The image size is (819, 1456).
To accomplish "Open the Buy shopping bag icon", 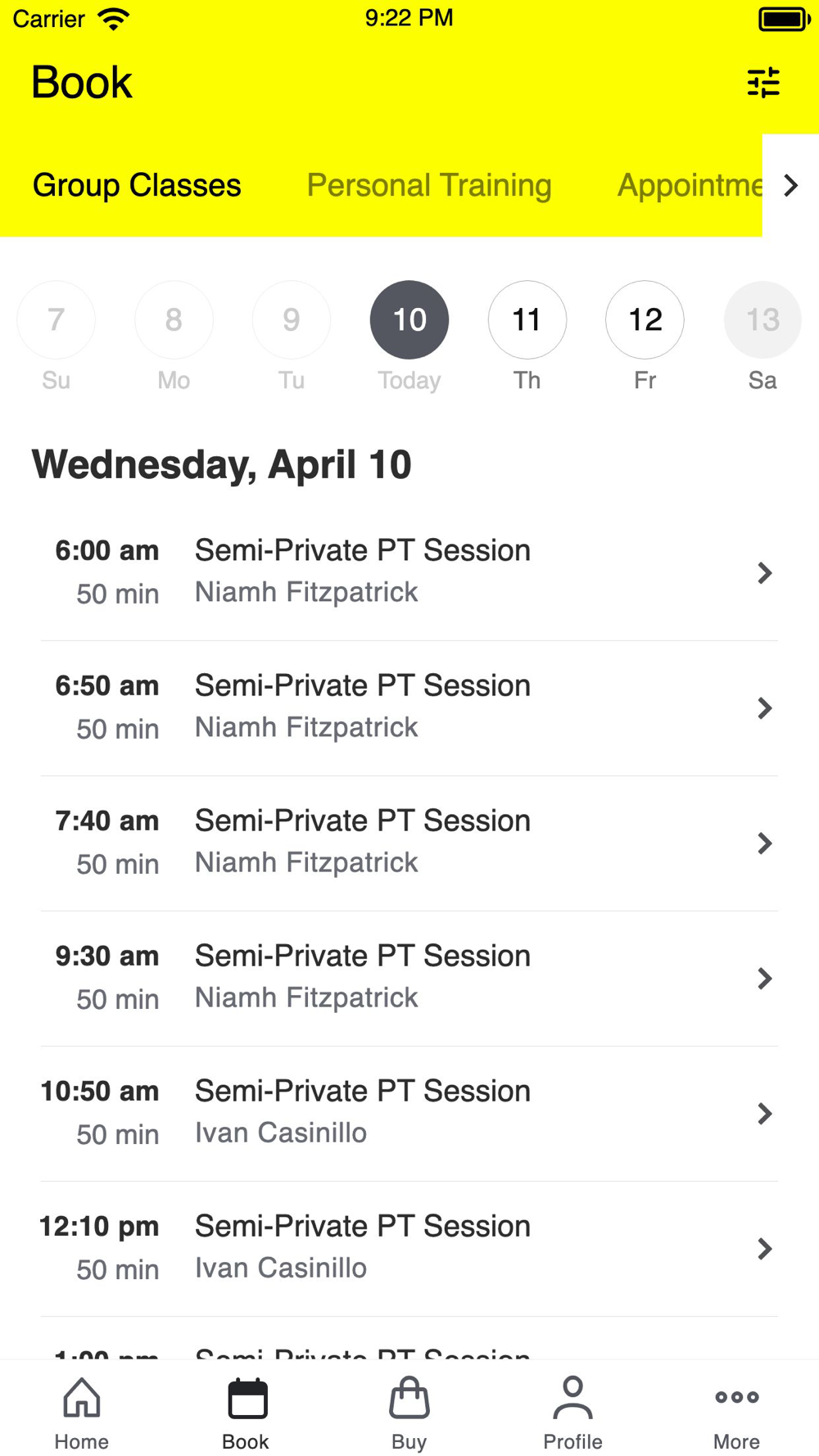I will pos(409,1399).
